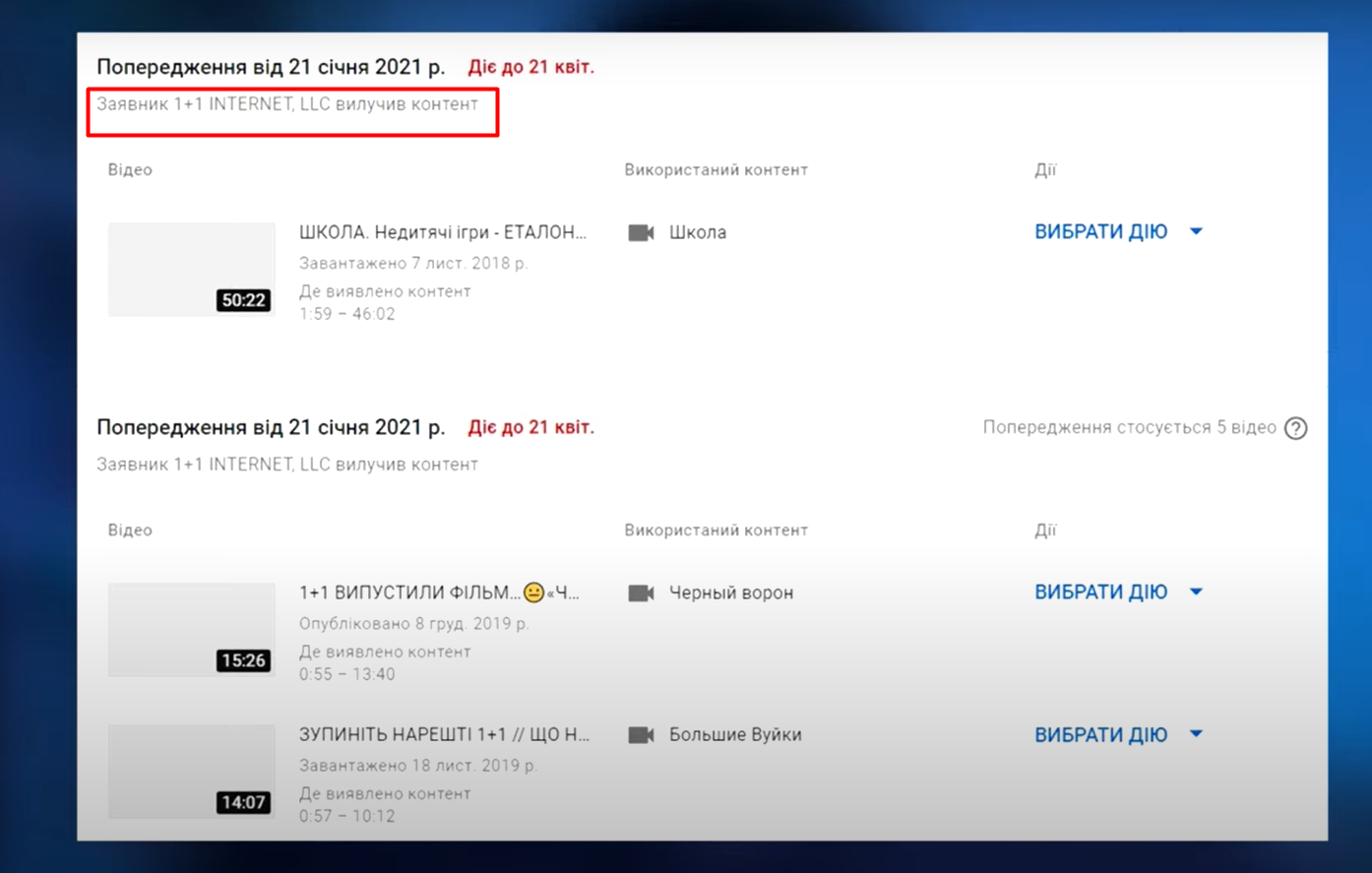Click the text 'Попередження стосується 5 відео'
1372x873 pixels.
tap(1130, 427)
